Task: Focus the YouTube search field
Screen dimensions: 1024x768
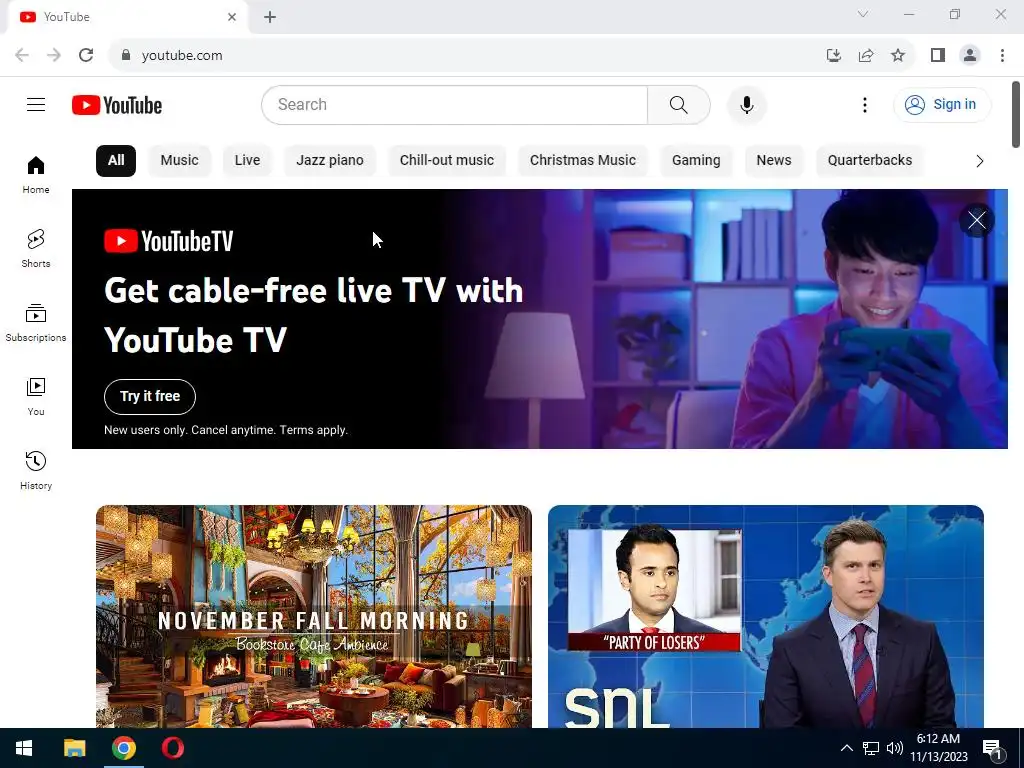Action: coord(455,104)
